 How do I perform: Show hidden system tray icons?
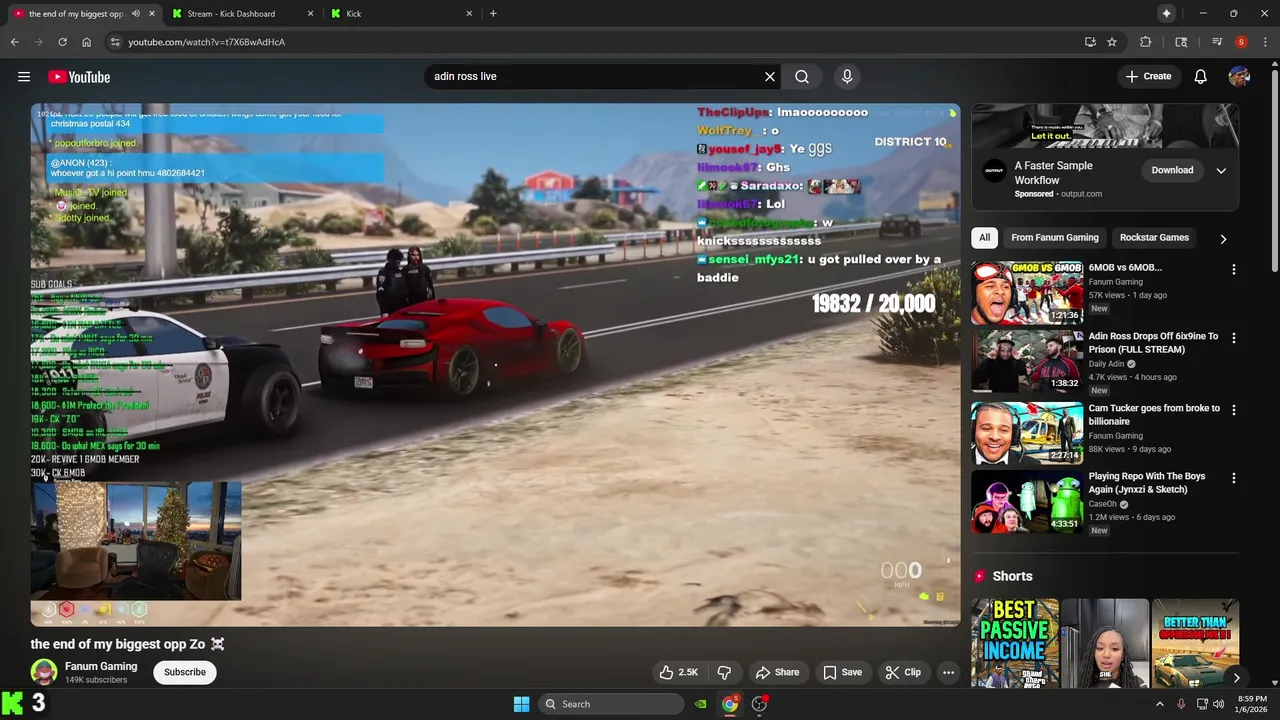tap(1160, 704)
